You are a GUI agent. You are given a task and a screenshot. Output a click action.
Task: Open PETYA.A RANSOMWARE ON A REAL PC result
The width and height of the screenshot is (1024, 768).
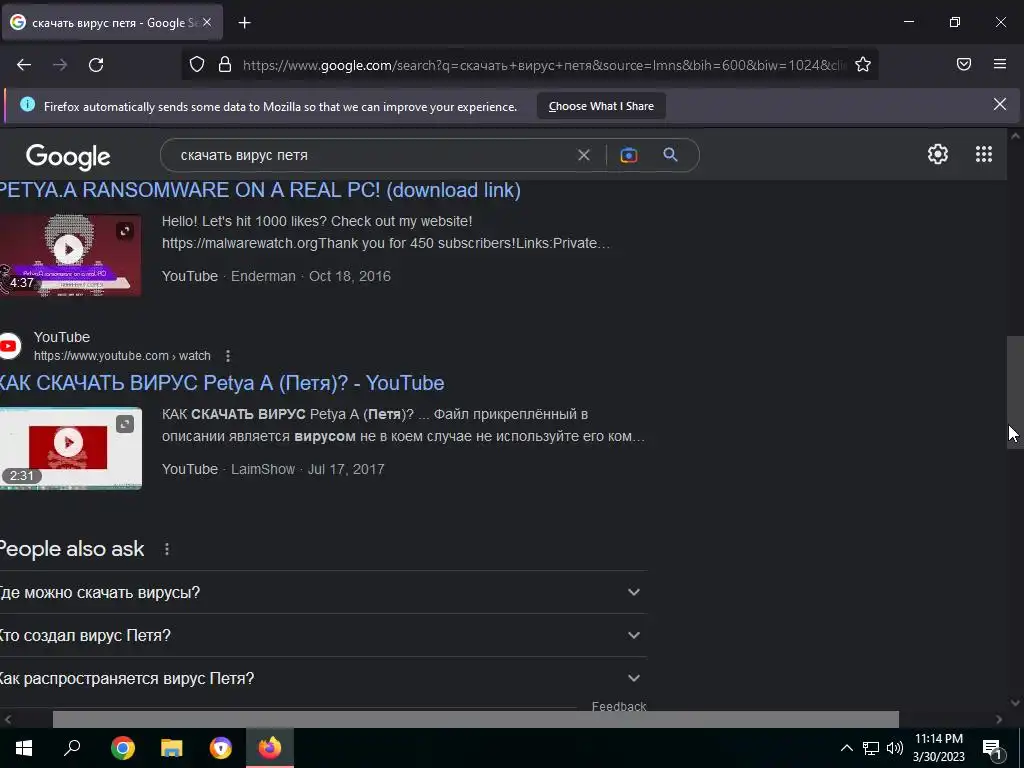point(260,190)
